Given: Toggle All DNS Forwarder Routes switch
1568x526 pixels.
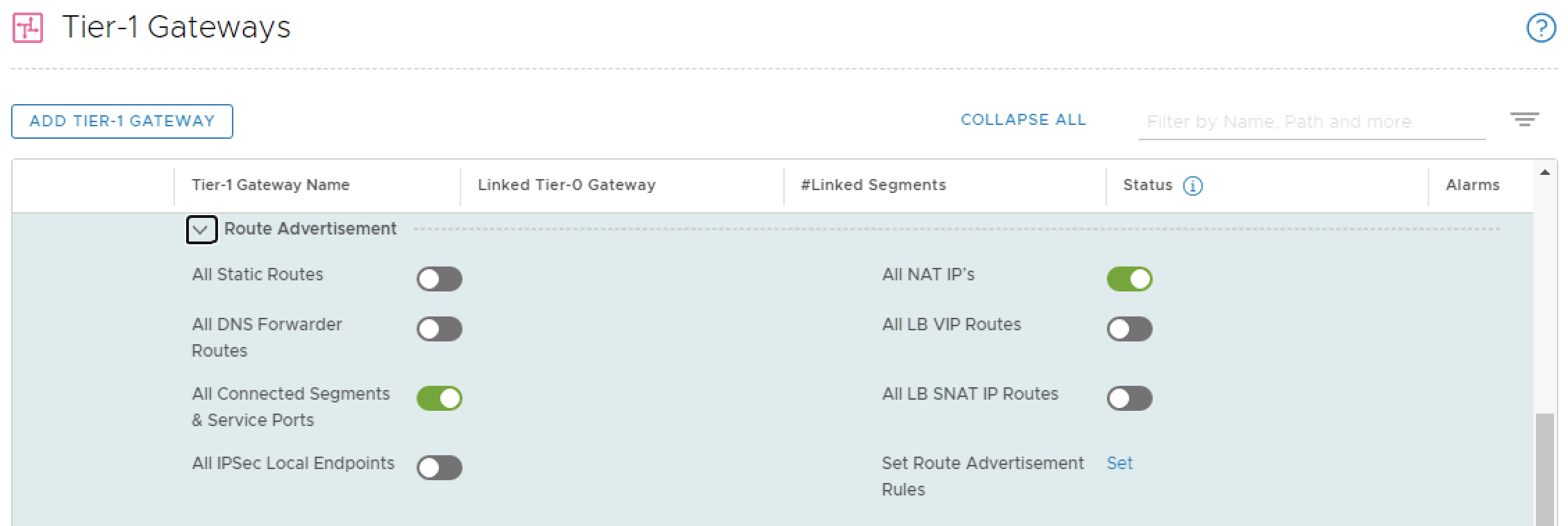Looking at the screenshot, I should (x=439, y=329).
